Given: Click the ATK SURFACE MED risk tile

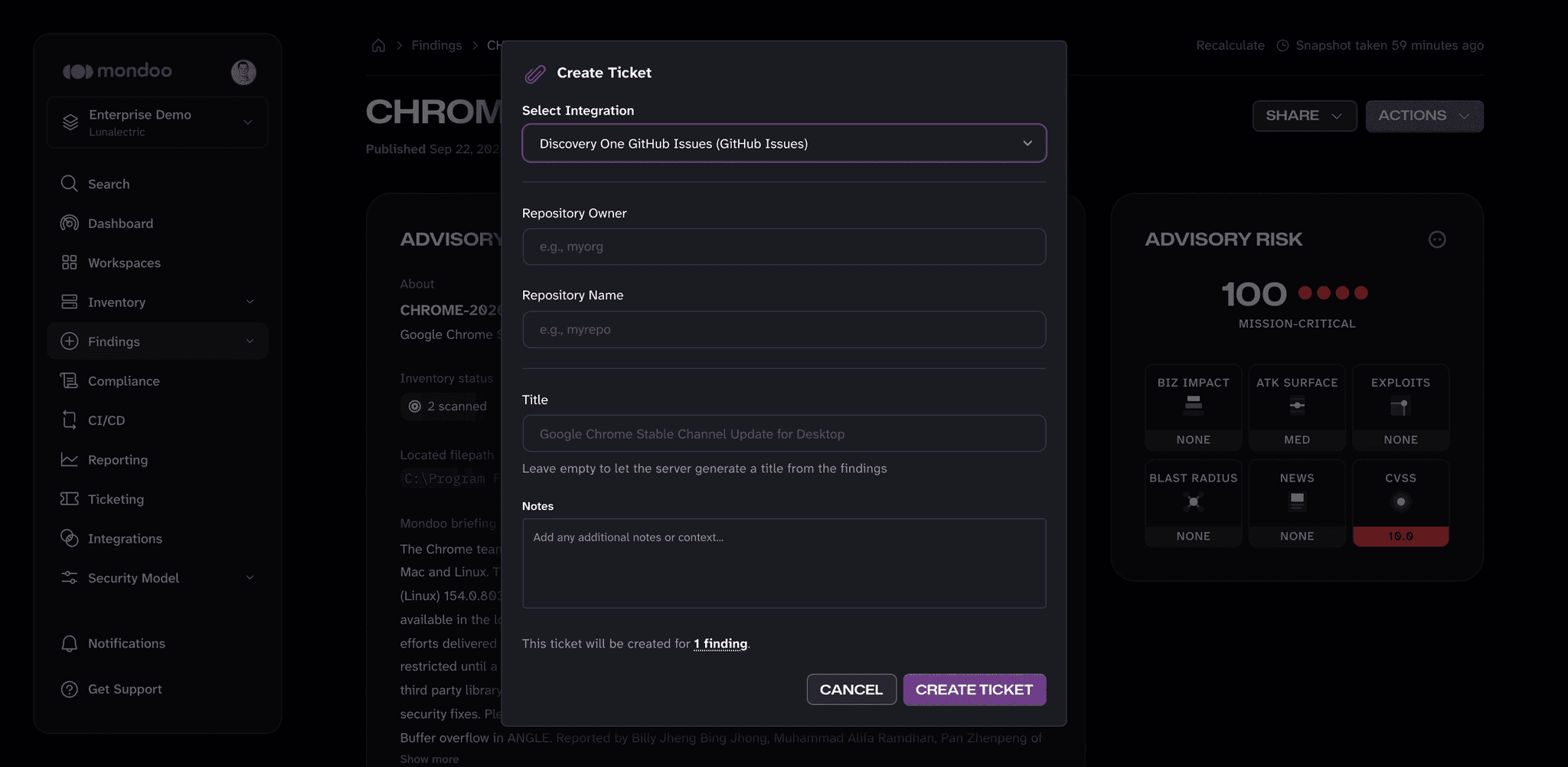Looking at the screenshot, I should pos(1297,407).
